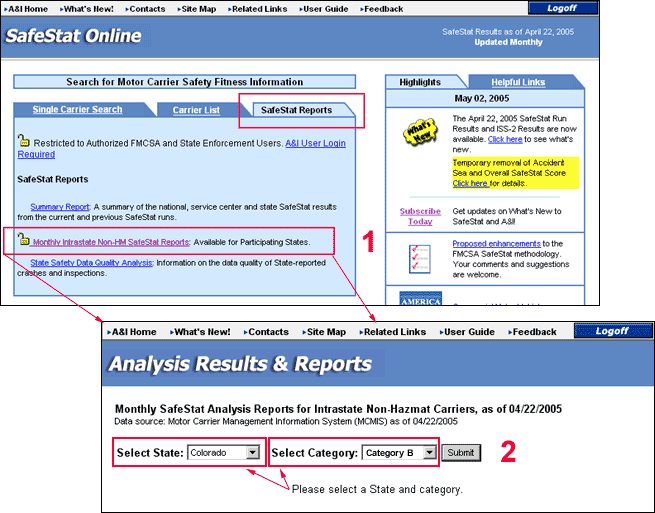This screenshot has width=655, height=513.
Task: Click the 'Updated Monthly' text in header
Action: pyautogui.click(x=508, y=42)
